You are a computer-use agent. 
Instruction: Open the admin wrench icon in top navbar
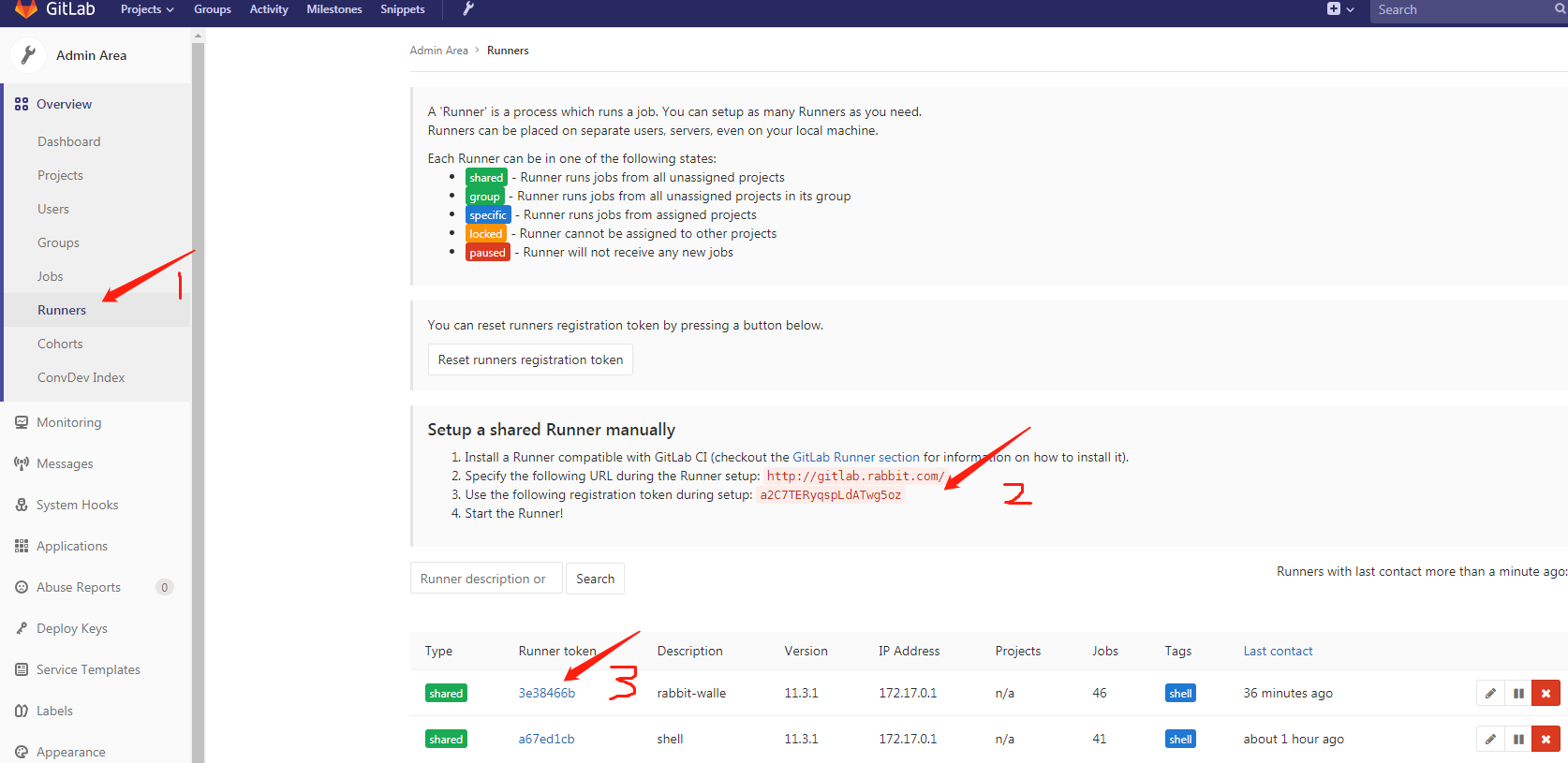click(x=468, y=9)
